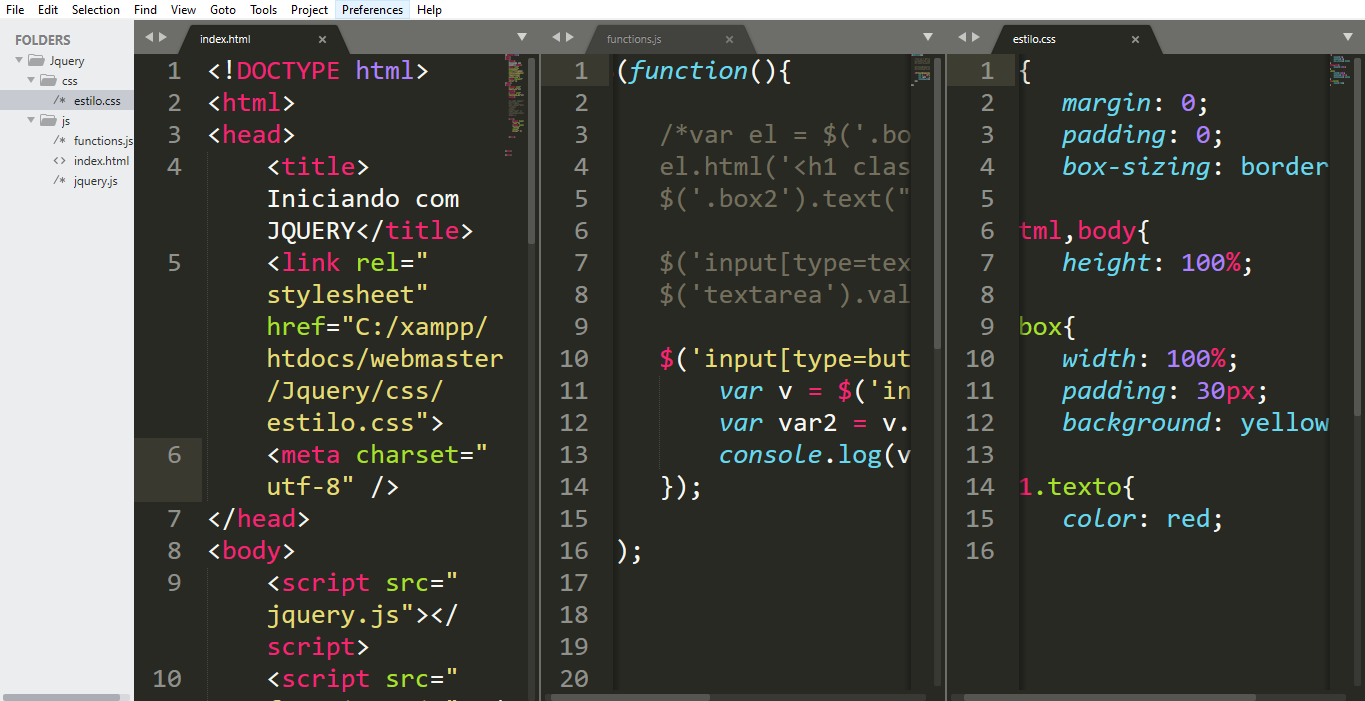Click the minimap of the index.html pane
Screen dimensions: 1365x701
tap(515, 105)
